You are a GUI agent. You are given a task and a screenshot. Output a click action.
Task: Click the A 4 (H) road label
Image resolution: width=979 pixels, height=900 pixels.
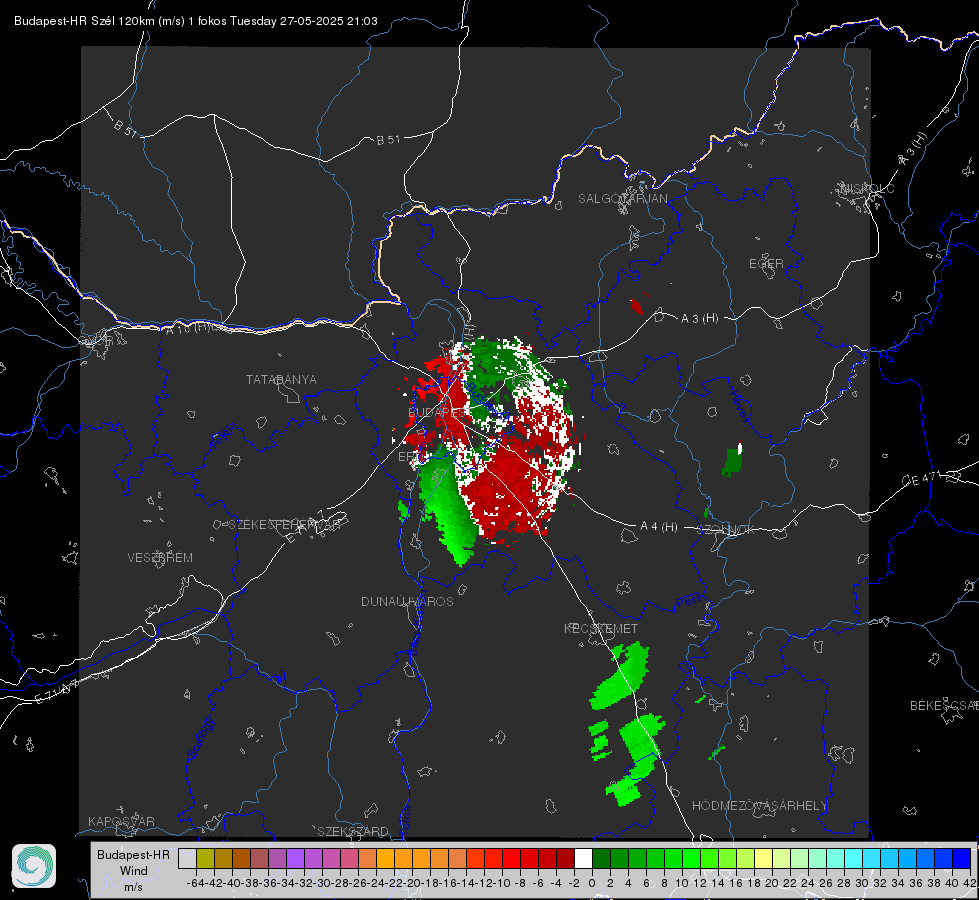pos(659,527)
